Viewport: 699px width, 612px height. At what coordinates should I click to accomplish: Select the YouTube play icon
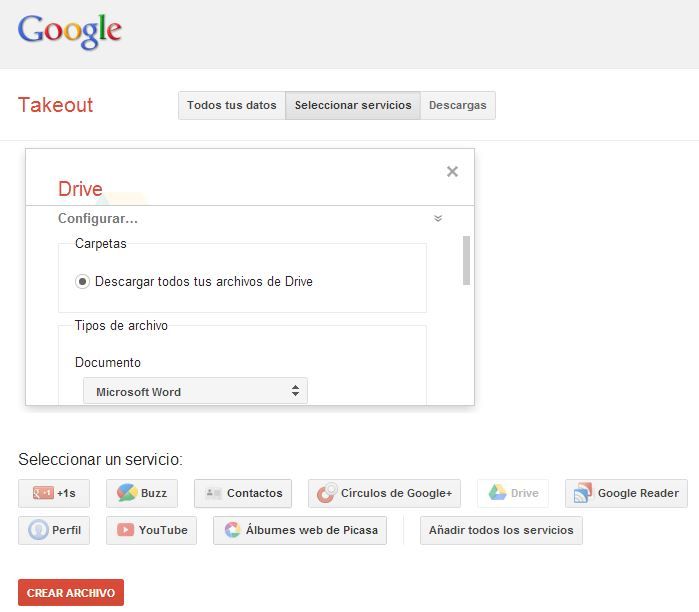click(x=125, y=530)
